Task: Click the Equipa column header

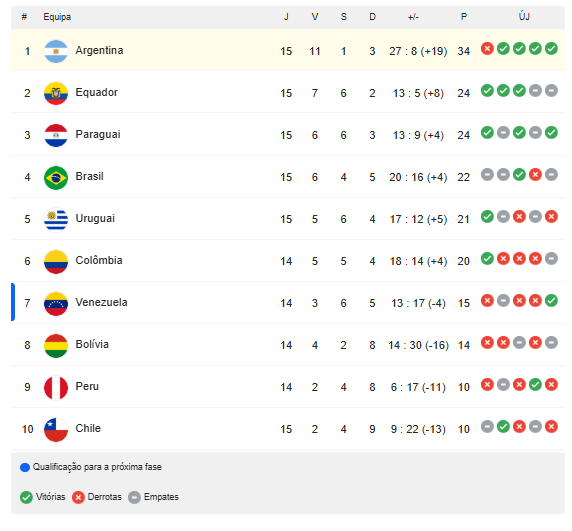Action: (57, 17)
